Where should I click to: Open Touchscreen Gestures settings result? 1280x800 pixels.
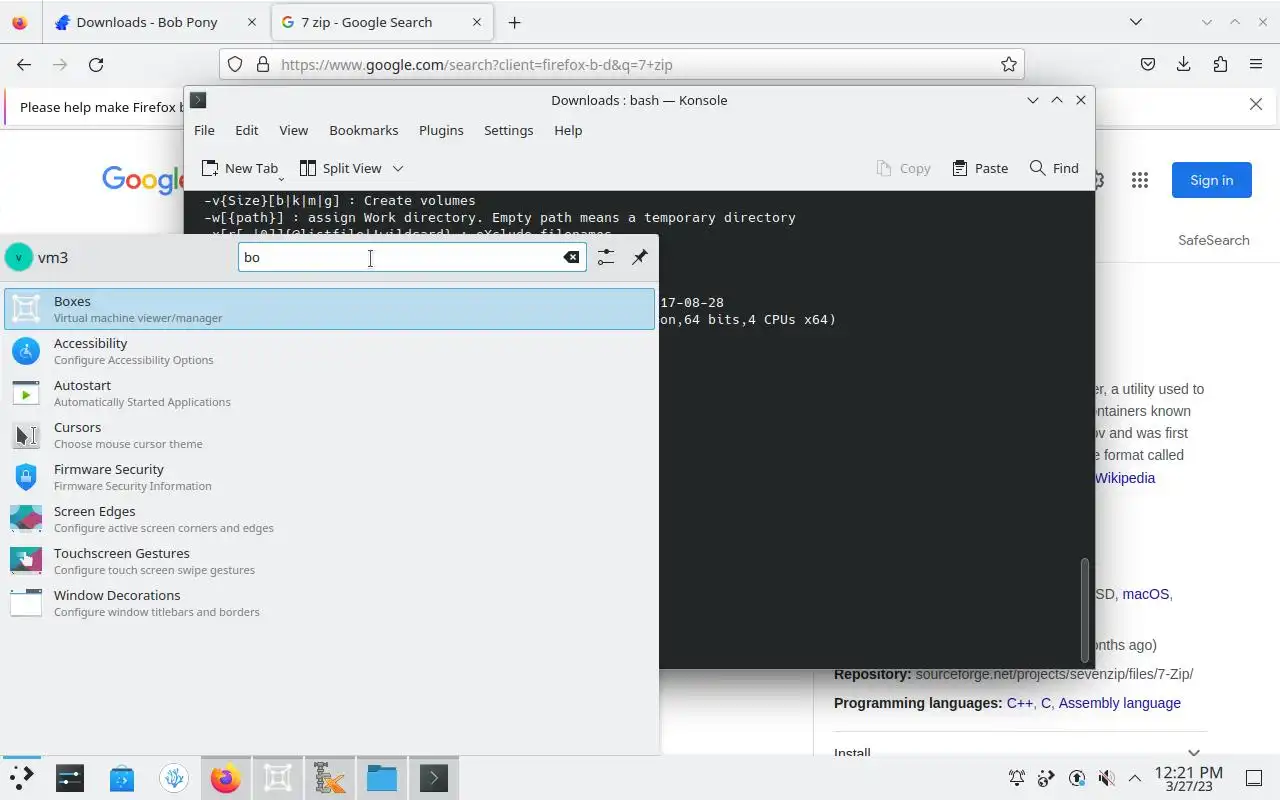point(329,561)
